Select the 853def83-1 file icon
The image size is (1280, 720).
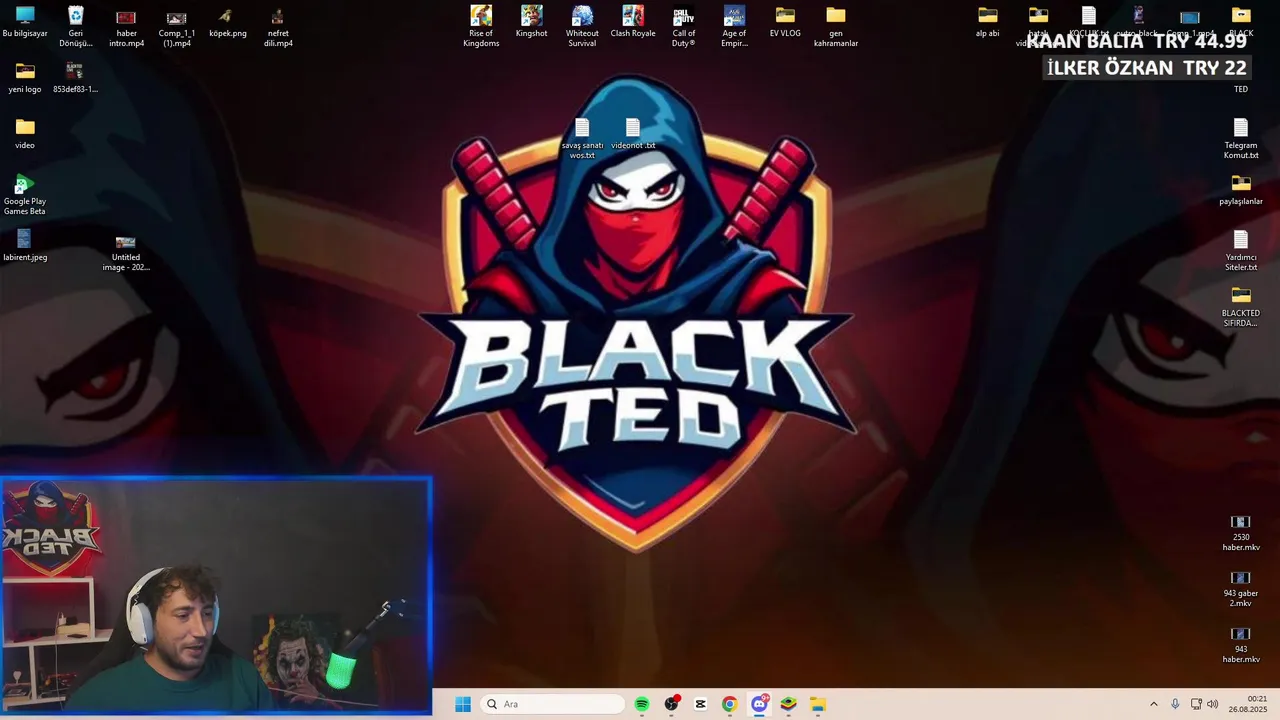pos(75,78)
